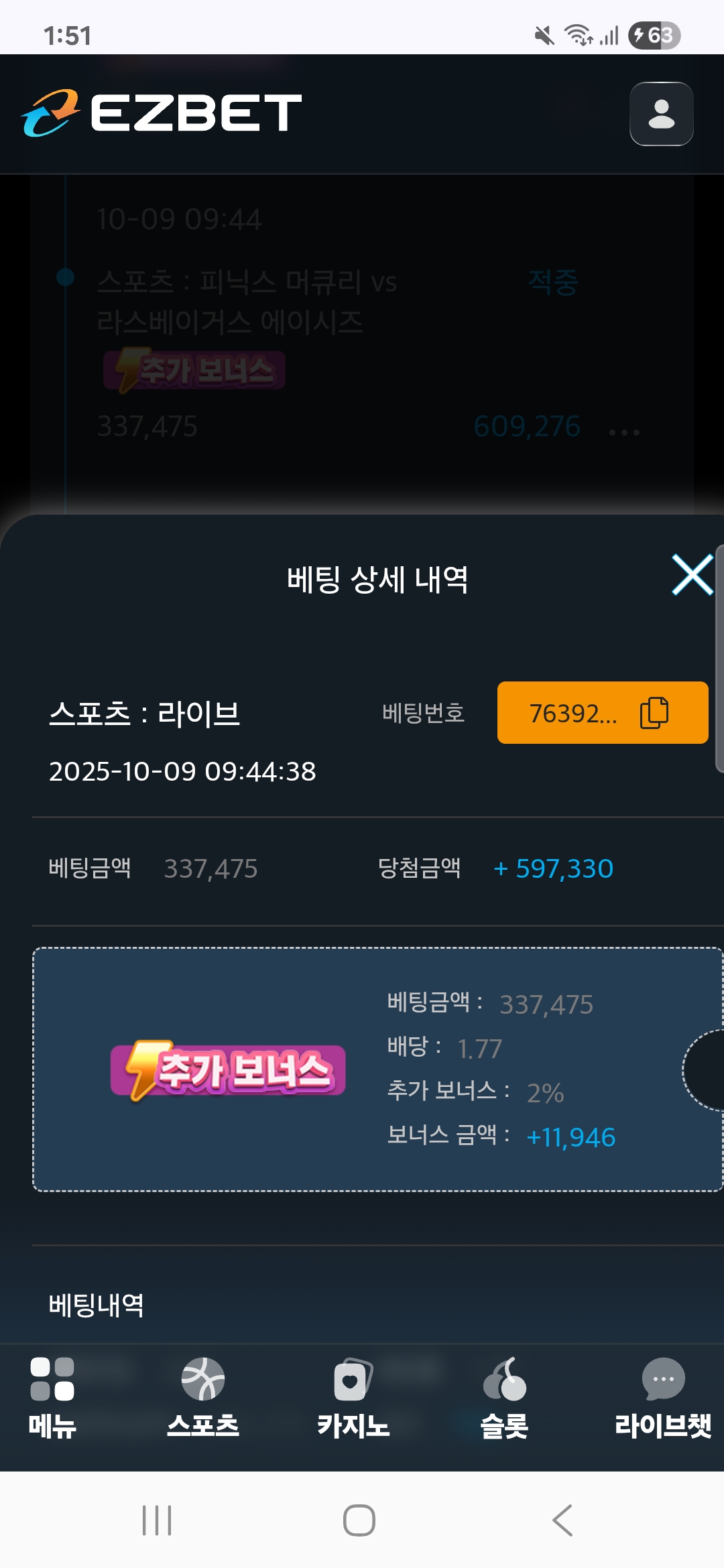Image resolution: width=724 pixels, height=1568 pixels.
Task: Tap the 베팅내역 section header
Action: (97, 1305)
